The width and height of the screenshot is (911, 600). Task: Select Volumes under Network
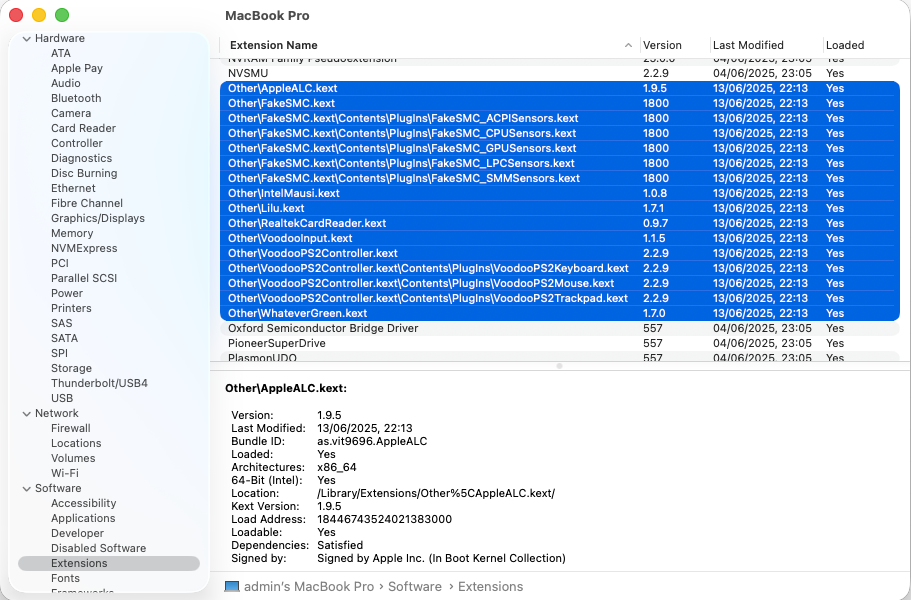73,458
